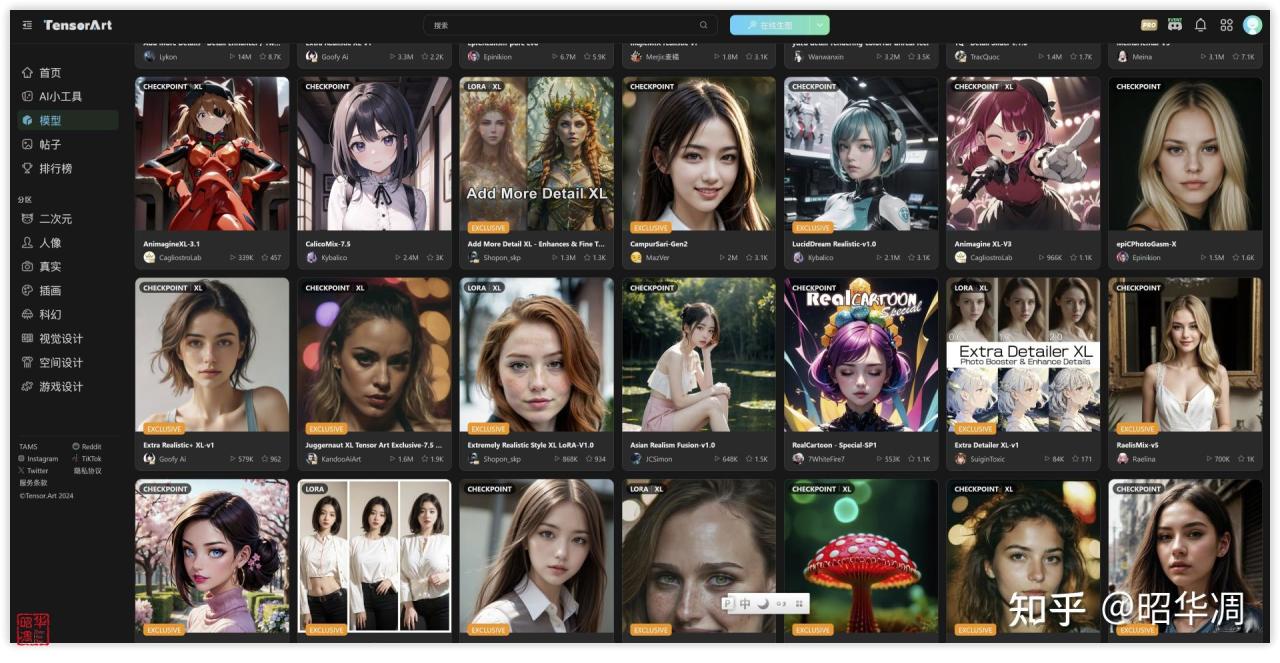The image size is (1280, 663).
Task: Select the 真实 category
Action: 67,267
